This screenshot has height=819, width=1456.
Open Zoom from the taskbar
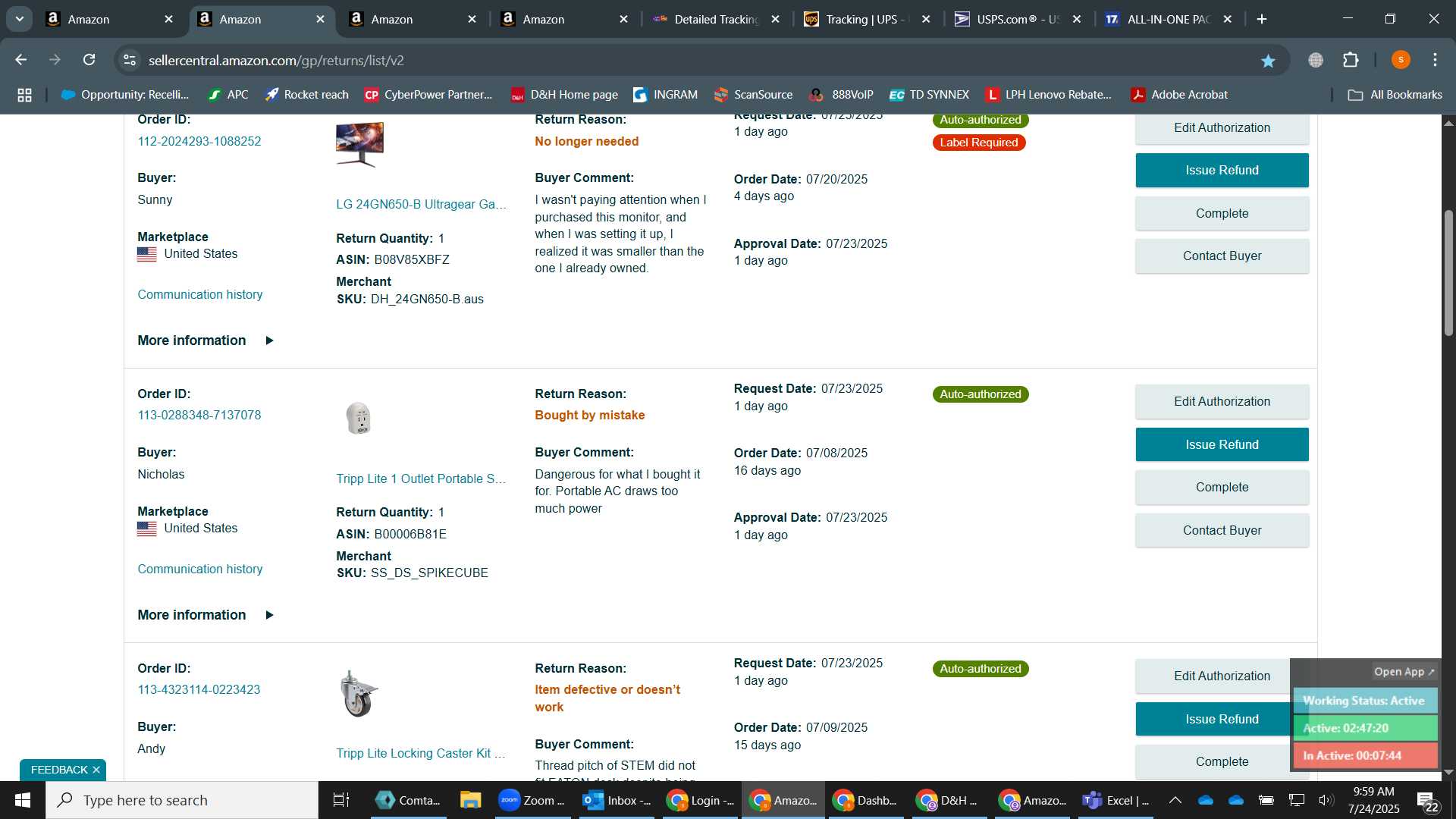pyautogui.click(x=532, y=800)
